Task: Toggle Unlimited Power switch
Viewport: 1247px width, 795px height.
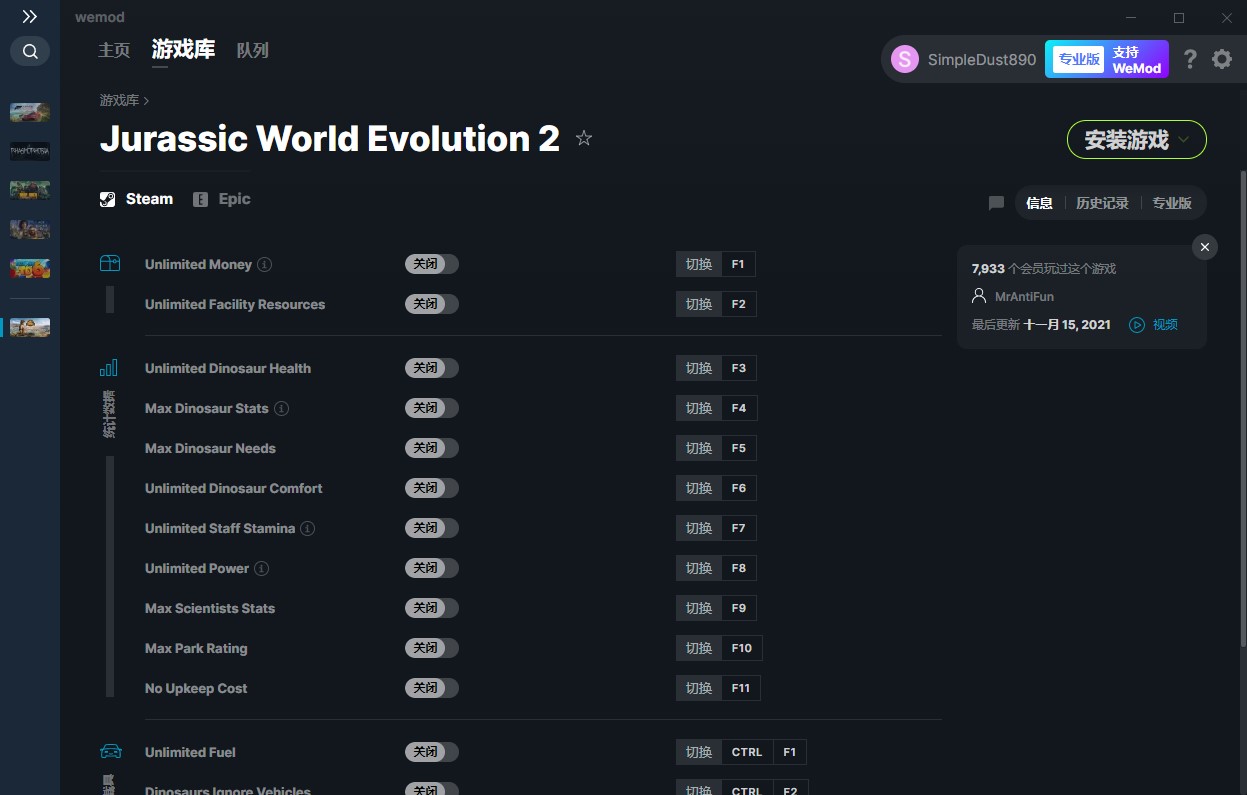Action: coord(432,568)
